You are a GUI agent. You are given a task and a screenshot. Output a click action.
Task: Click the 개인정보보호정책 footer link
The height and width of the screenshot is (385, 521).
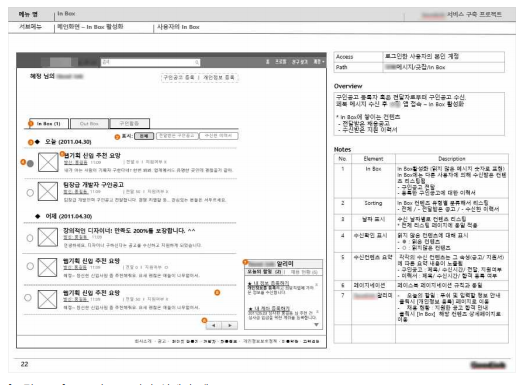click(x=260, y=341)
